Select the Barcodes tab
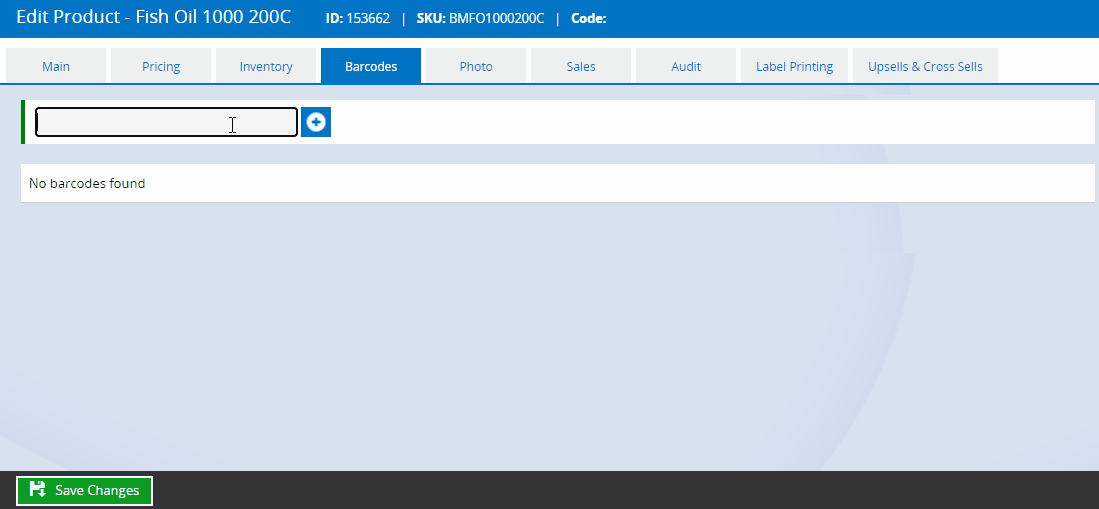 tap(371, 66)
